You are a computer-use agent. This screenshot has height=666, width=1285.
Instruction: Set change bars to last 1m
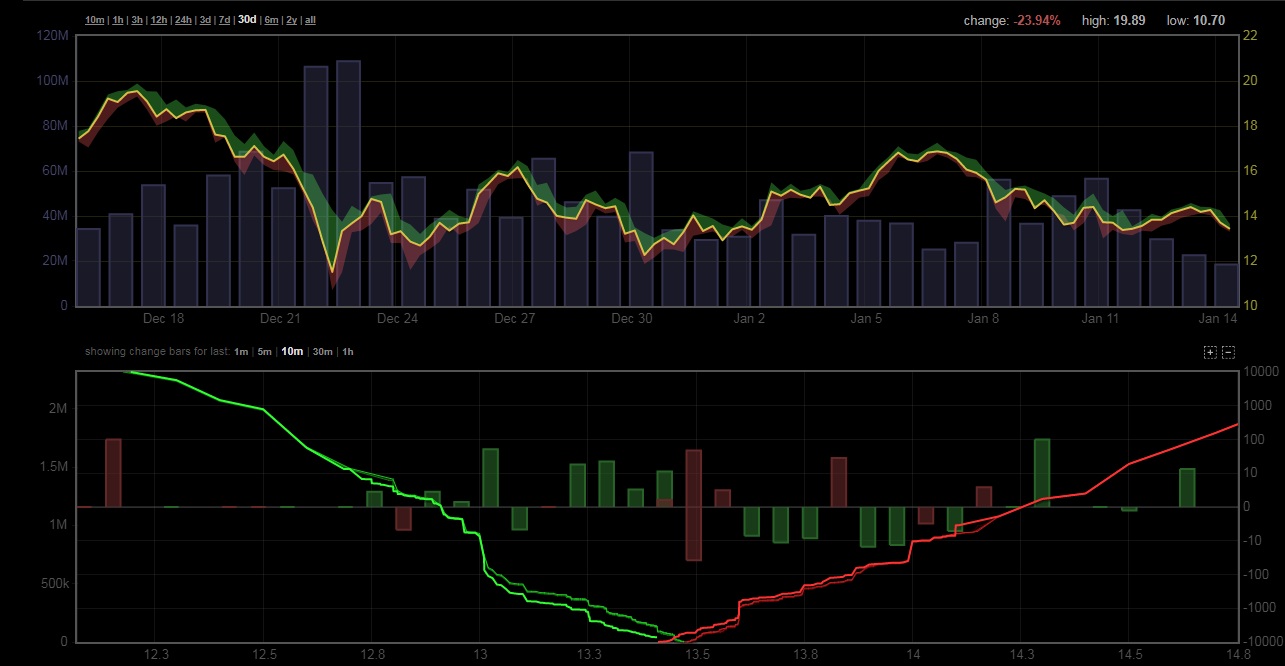click(241, 352)
